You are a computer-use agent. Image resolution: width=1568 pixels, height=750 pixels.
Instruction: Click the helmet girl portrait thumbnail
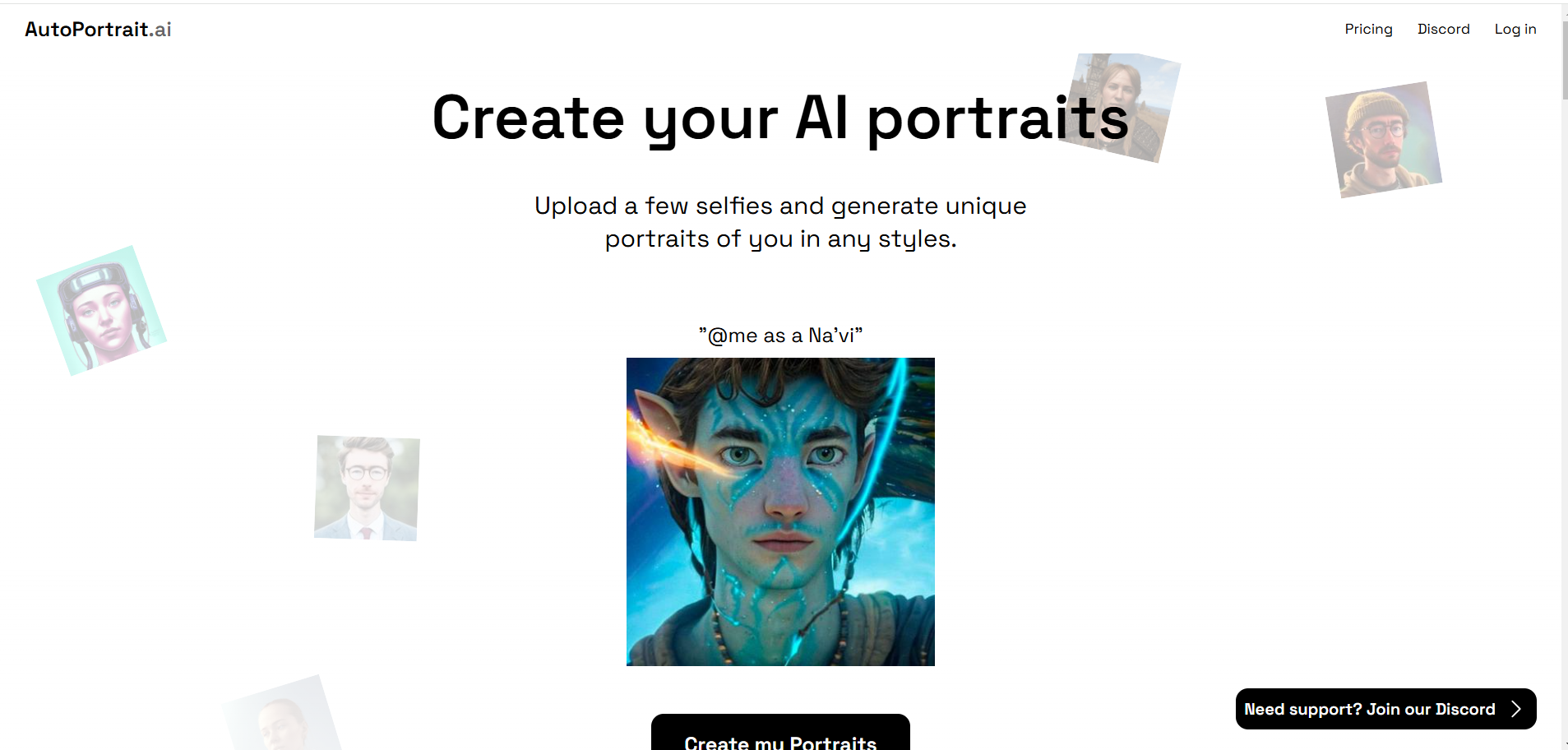point(101,311)
